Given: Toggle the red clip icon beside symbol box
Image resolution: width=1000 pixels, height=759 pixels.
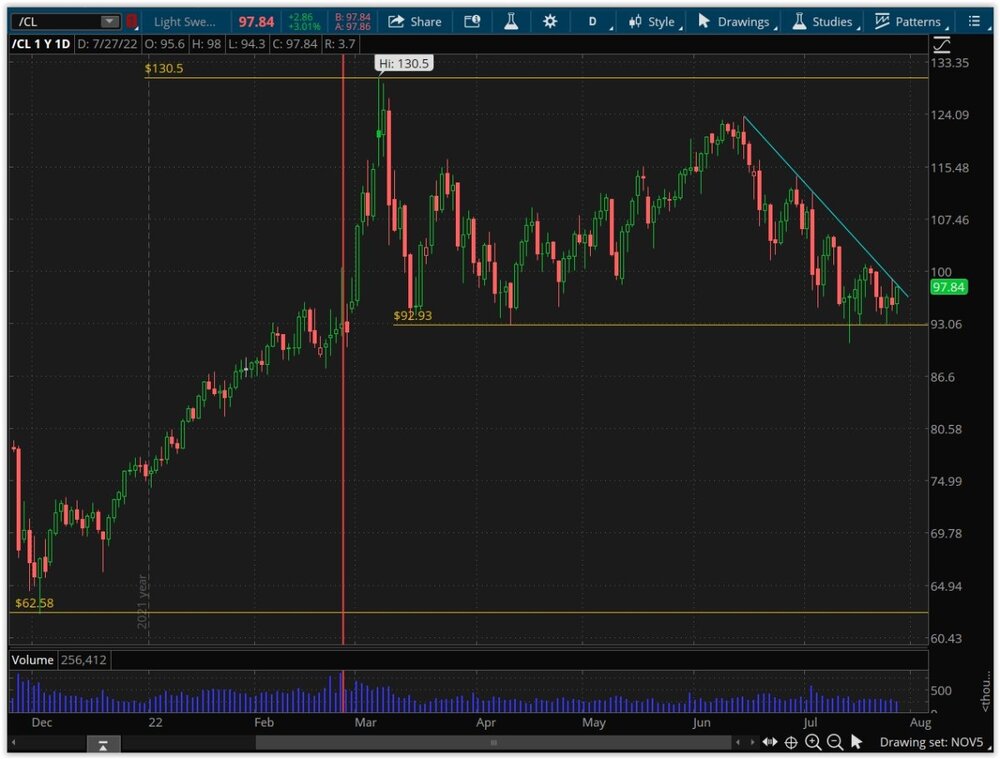Looking at the screenshot, I should 131,21.
